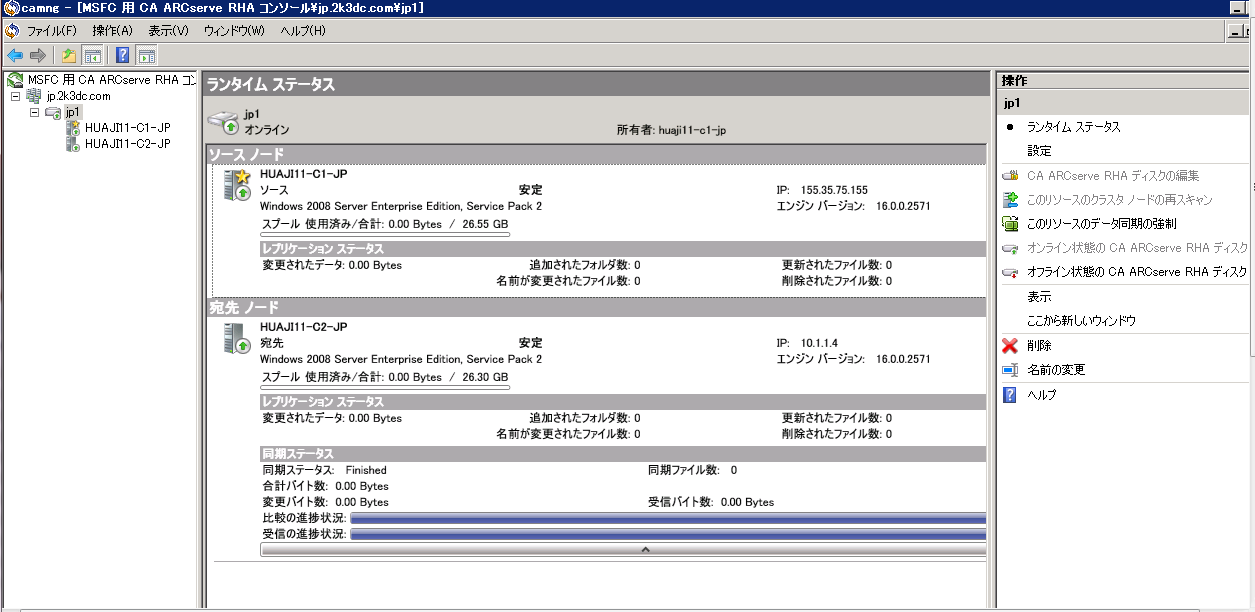The width and height of the screenshot is (1255, 612).
Task: Select jp.2k3dc.com in the tree
Action: pyautogui.click(x=78, y=96)
